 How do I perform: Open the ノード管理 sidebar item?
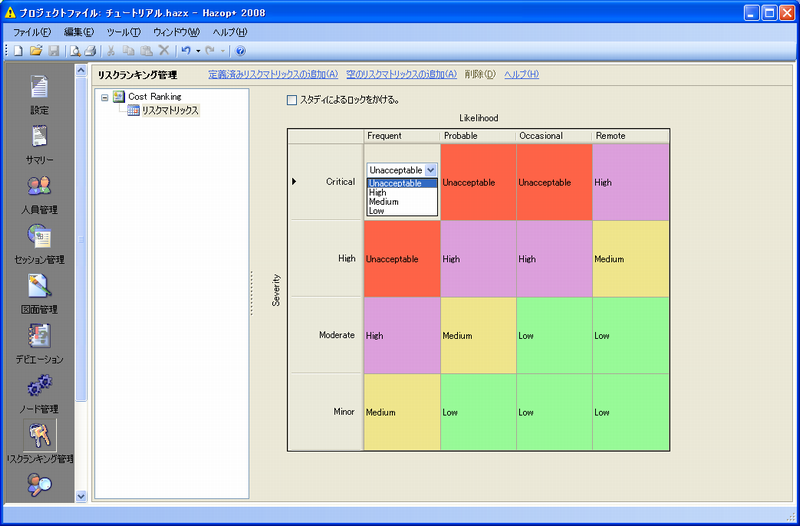[x=39, y=394]
